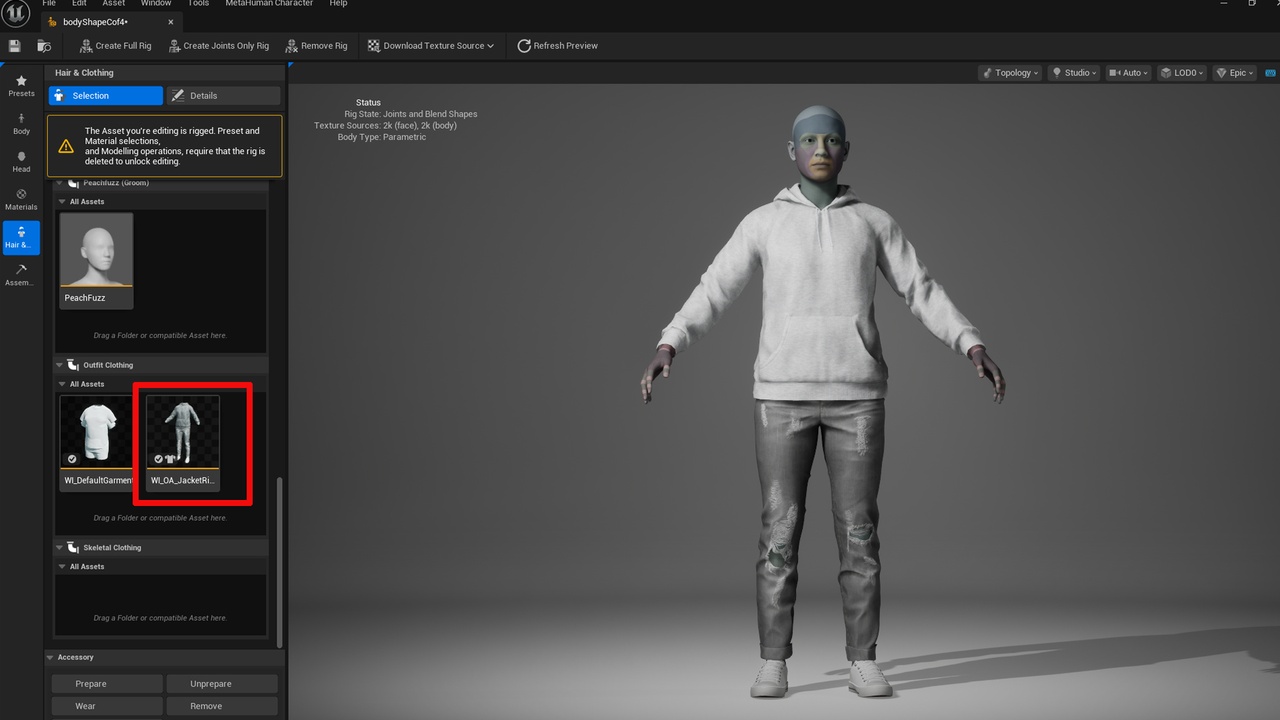Collapse All Assets under Peachfuzz
Image resolution: width=1280 pixels, height=720 pixels.
pos(62,202)
